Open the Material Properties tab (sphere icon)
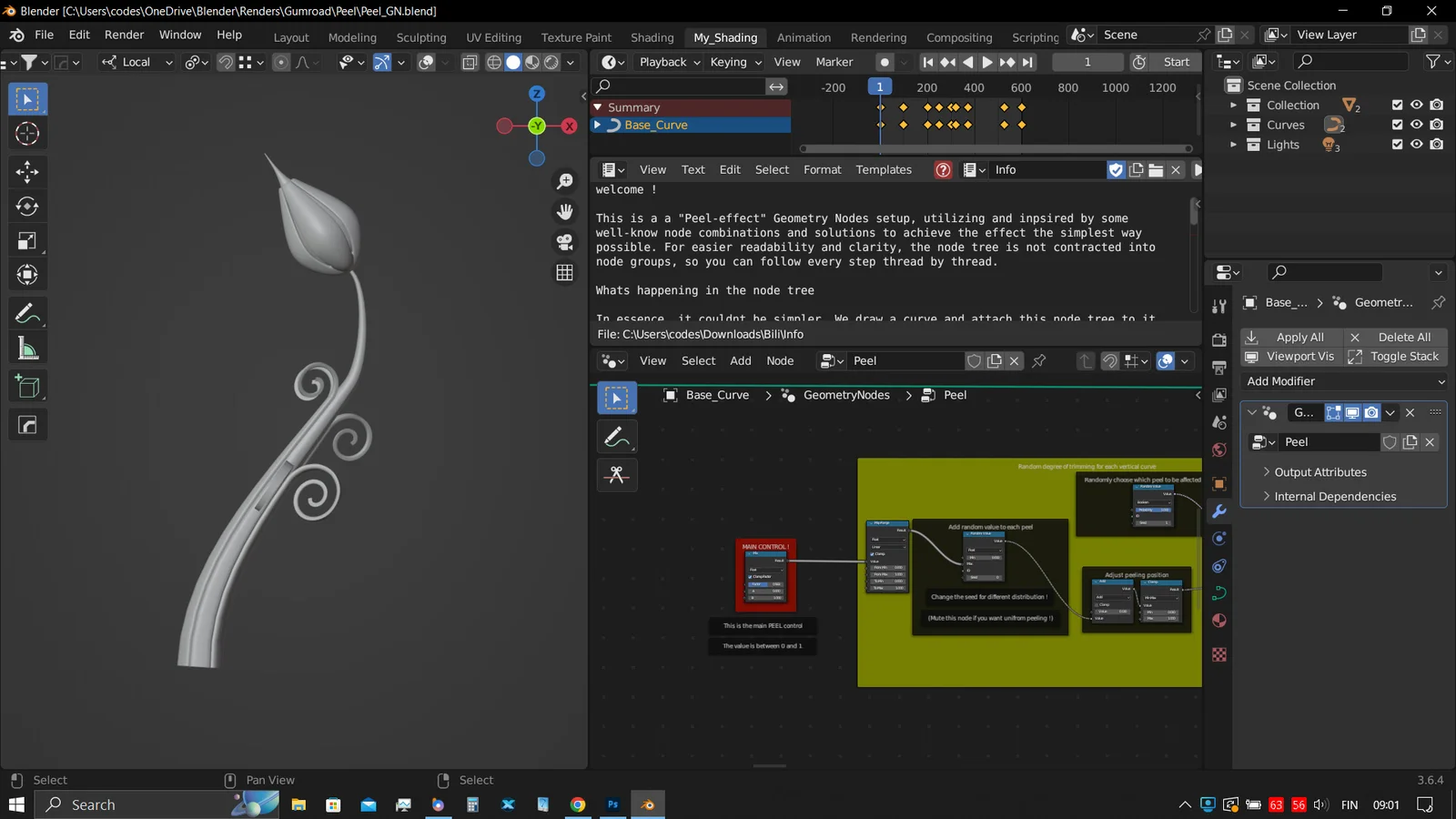The image size is (1456, 819). (1219, 620)
